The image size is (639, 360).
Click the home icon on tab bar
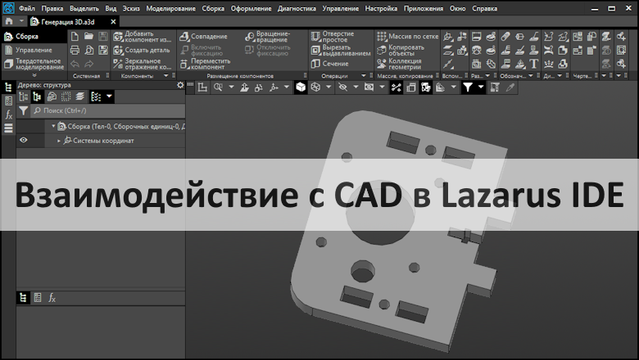(x=9, y=22)
